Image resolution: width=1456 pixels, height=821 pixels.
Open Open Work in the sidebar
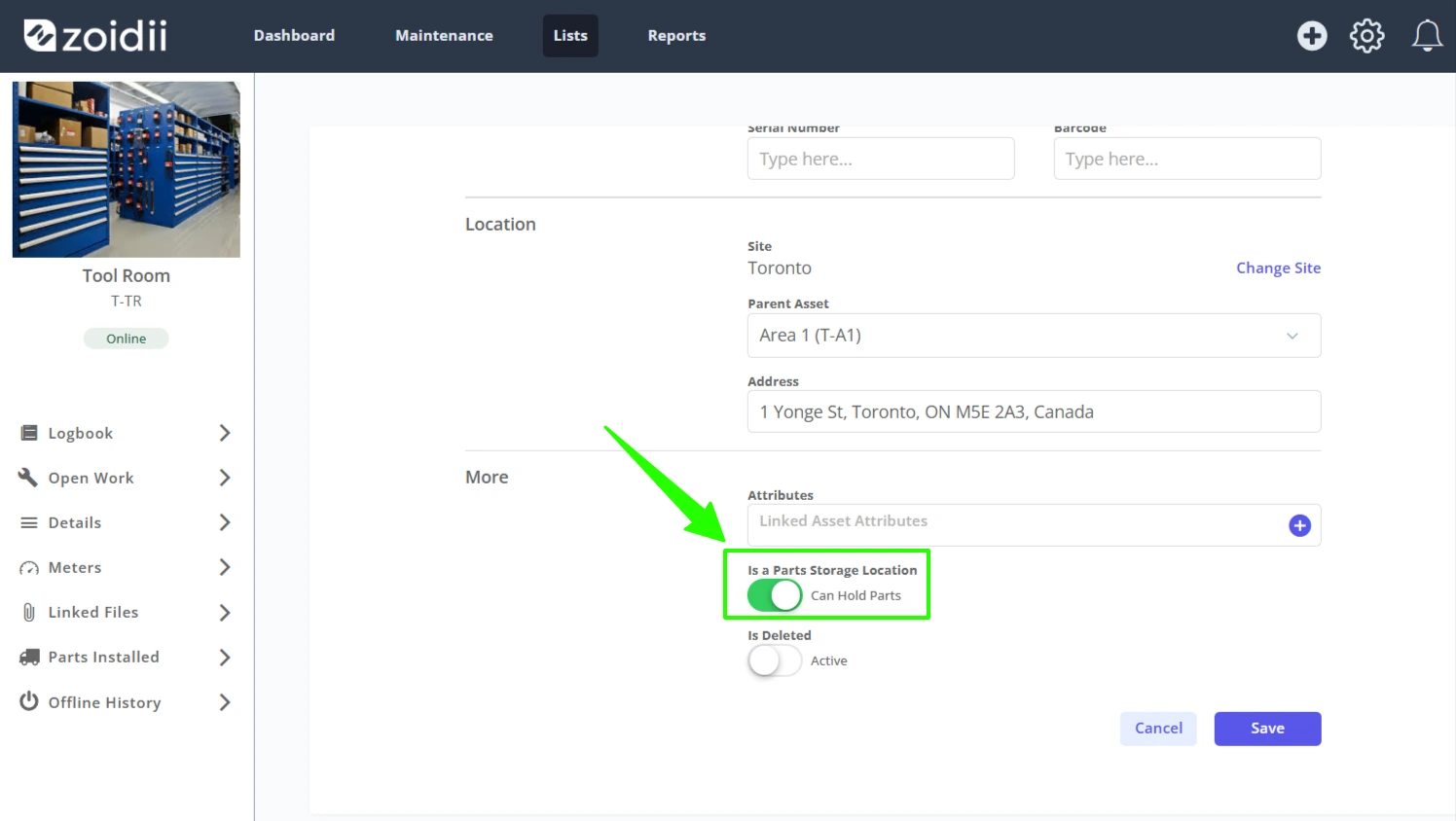[91, 478]
